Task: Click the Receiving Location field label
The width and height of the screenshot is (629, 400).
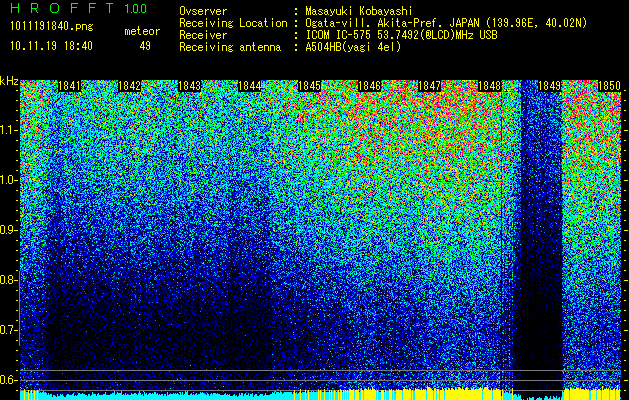Action: 233,23
